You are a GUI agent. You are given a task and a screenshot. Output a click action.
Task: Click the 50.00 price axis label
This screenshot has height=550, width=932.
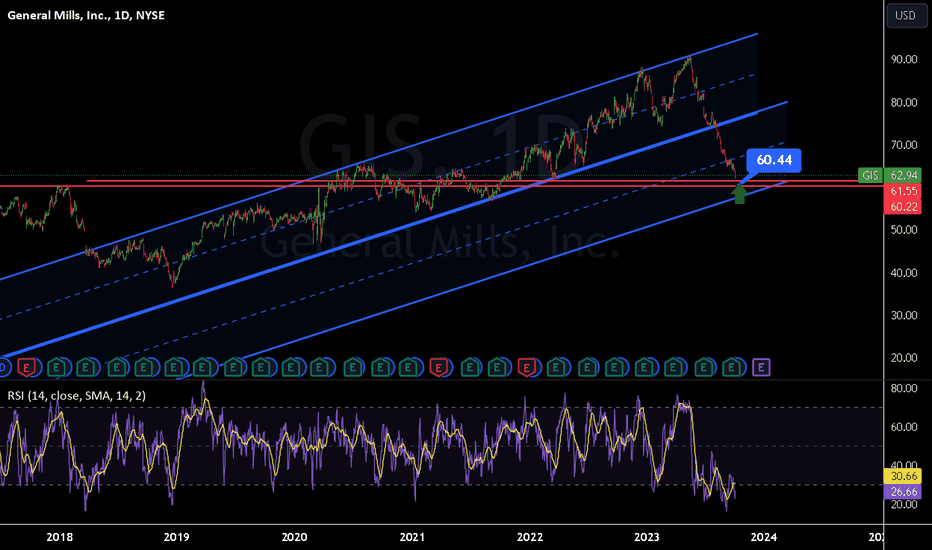coord(903,230)
